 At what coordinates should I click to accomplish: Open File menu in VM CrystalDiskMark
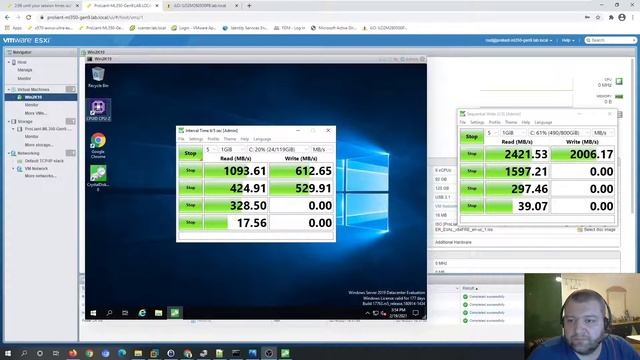(181, 139)
